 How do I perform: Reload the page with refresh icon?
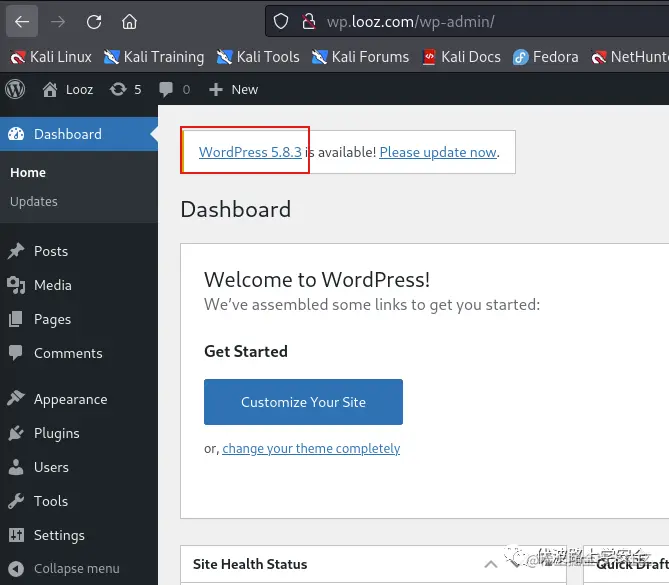(x=94, y=21)
